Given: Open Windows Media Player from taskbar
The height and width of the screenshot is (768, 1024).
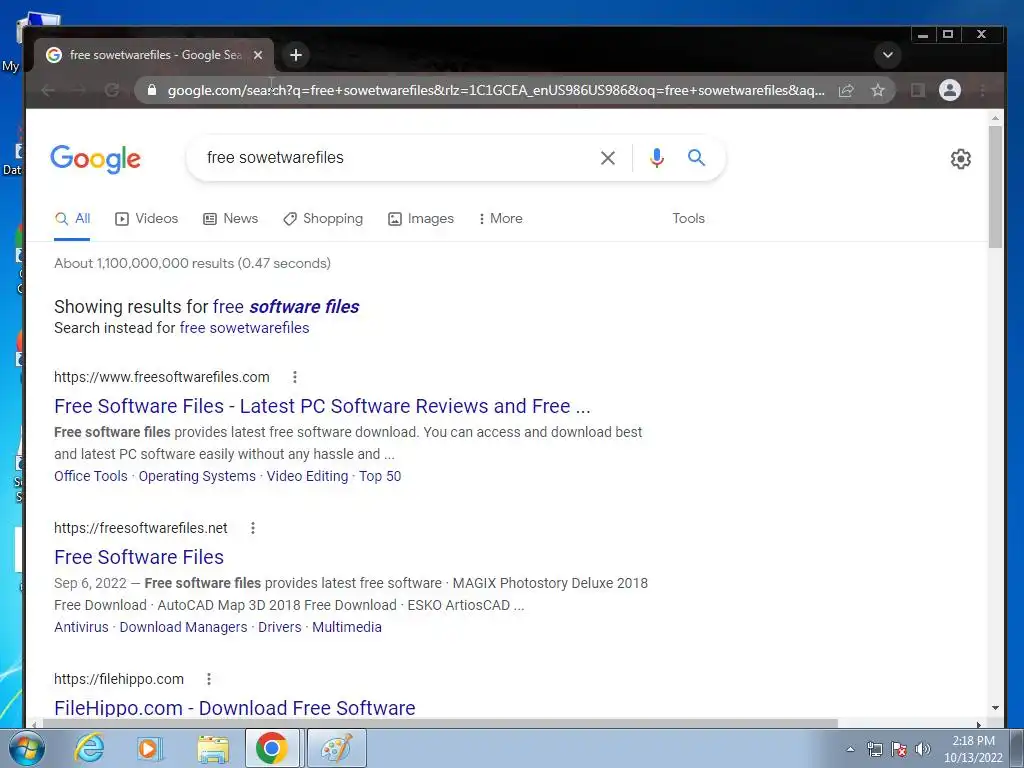Looking at the screenshot, I should point(150,748).
